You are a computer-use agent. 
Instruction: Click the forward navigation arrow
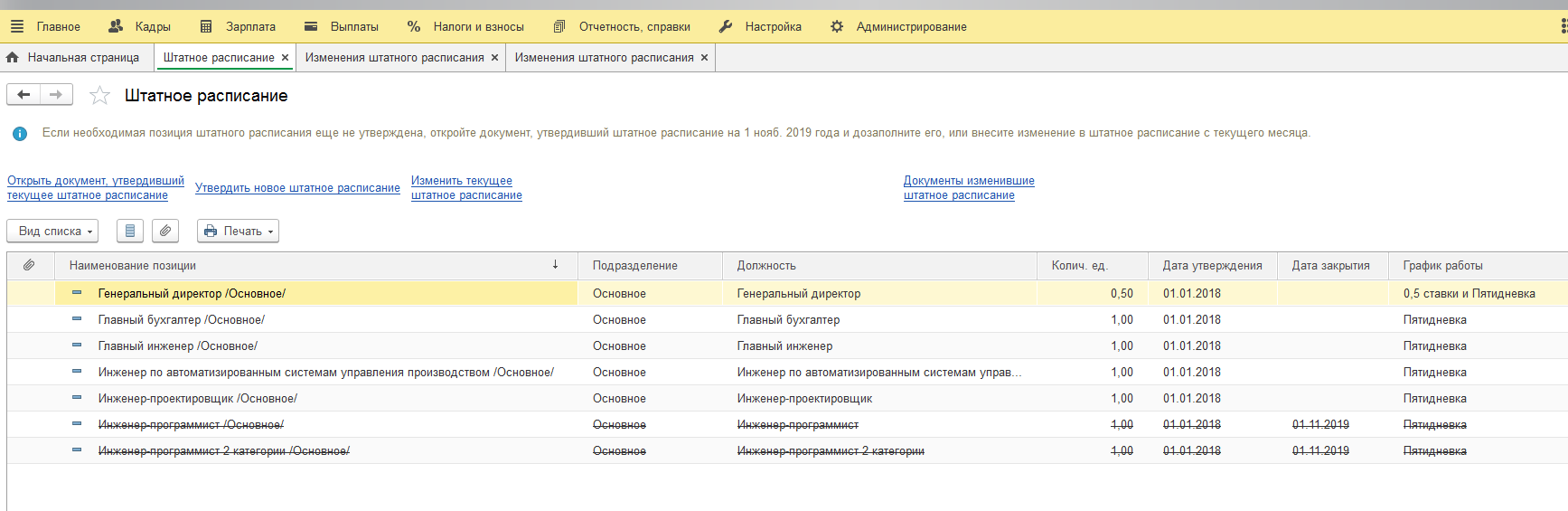(x=56, y=95)
